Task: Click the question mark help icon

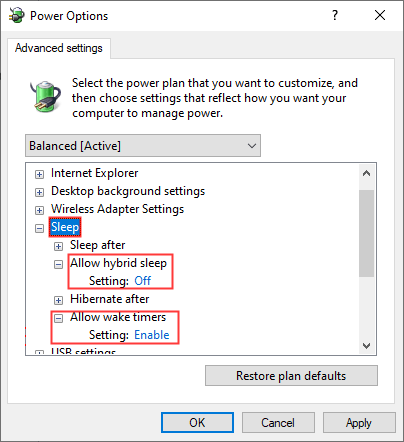Action: click(335, 15)
